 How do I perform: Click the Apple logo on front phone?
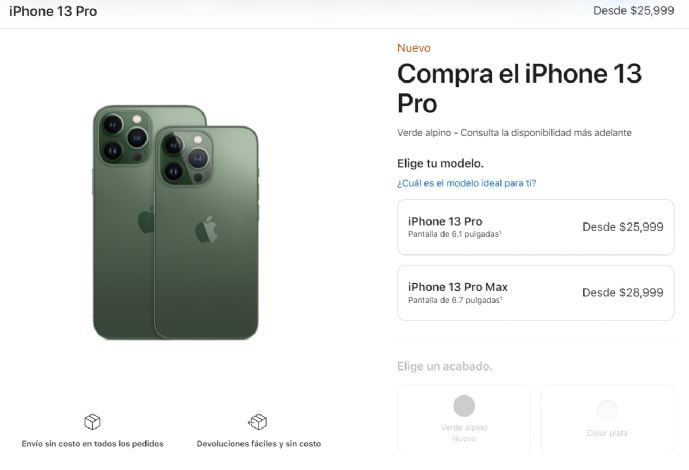tap(207, 229)
